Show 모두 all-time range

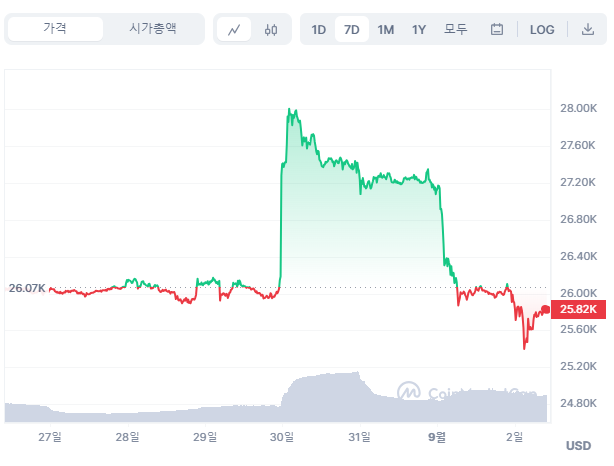pos(456,29)
